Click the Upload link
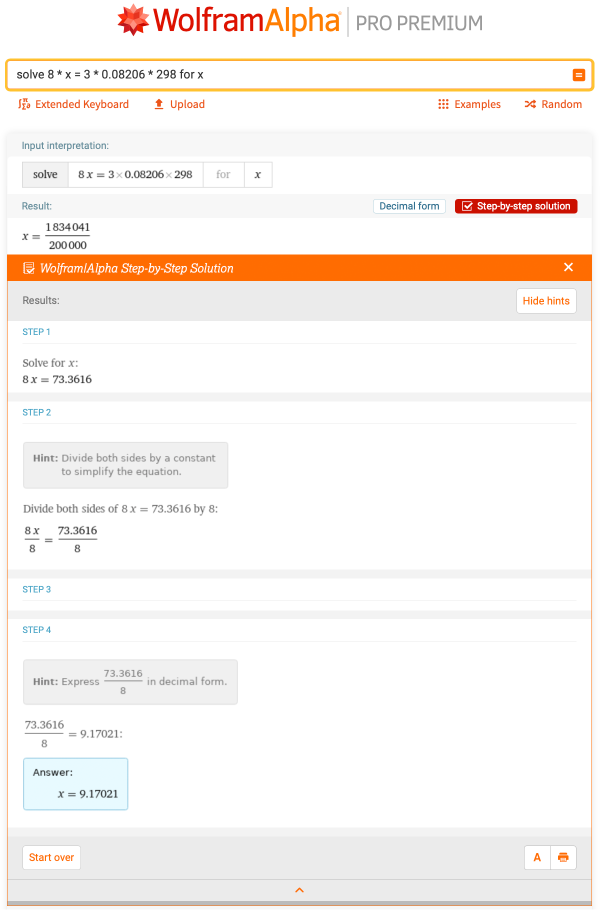602x915 pixels. click(179, 104)
